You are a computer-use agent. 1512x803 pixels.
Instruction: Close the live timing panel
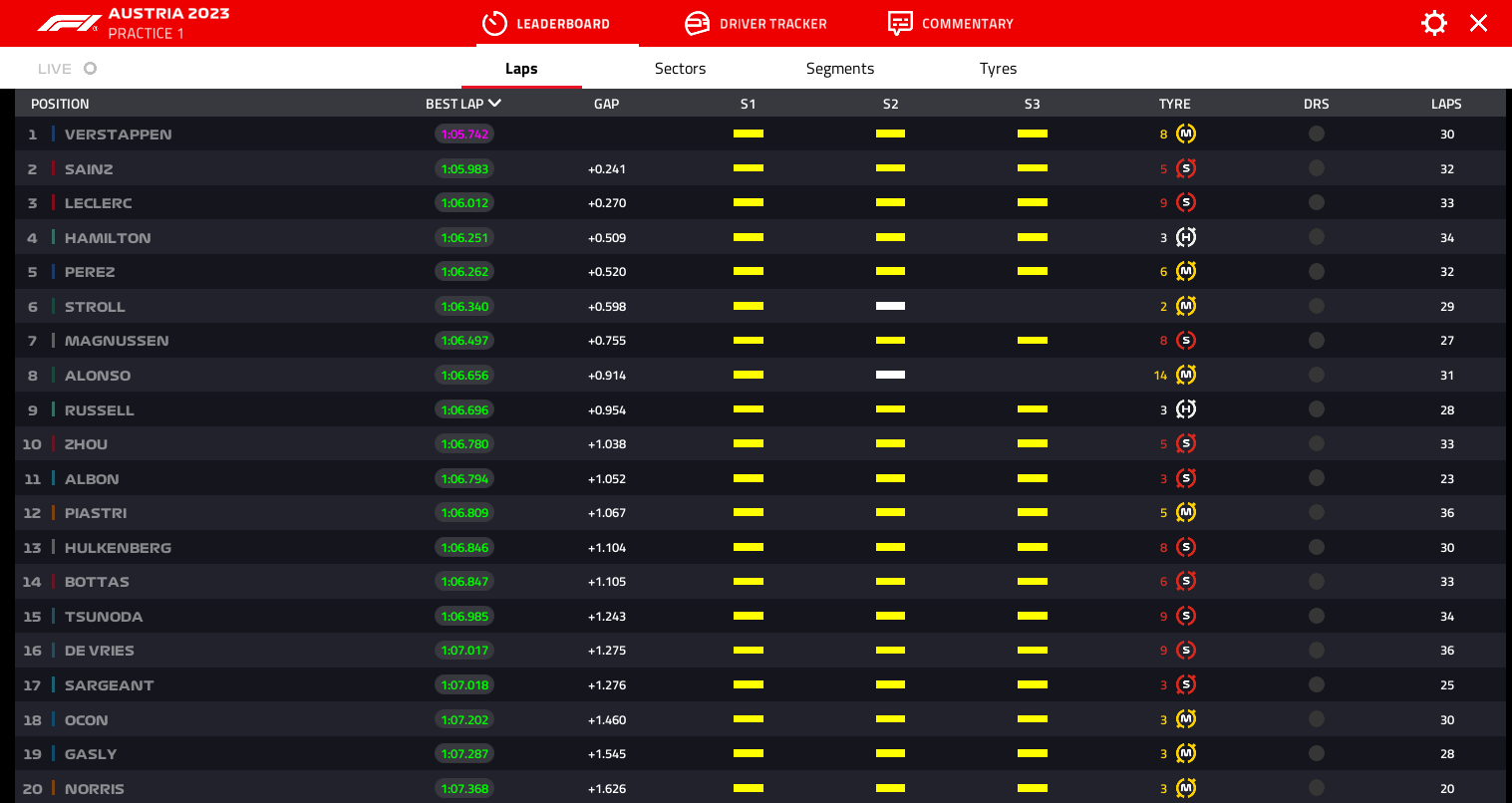pos(1478,23)
